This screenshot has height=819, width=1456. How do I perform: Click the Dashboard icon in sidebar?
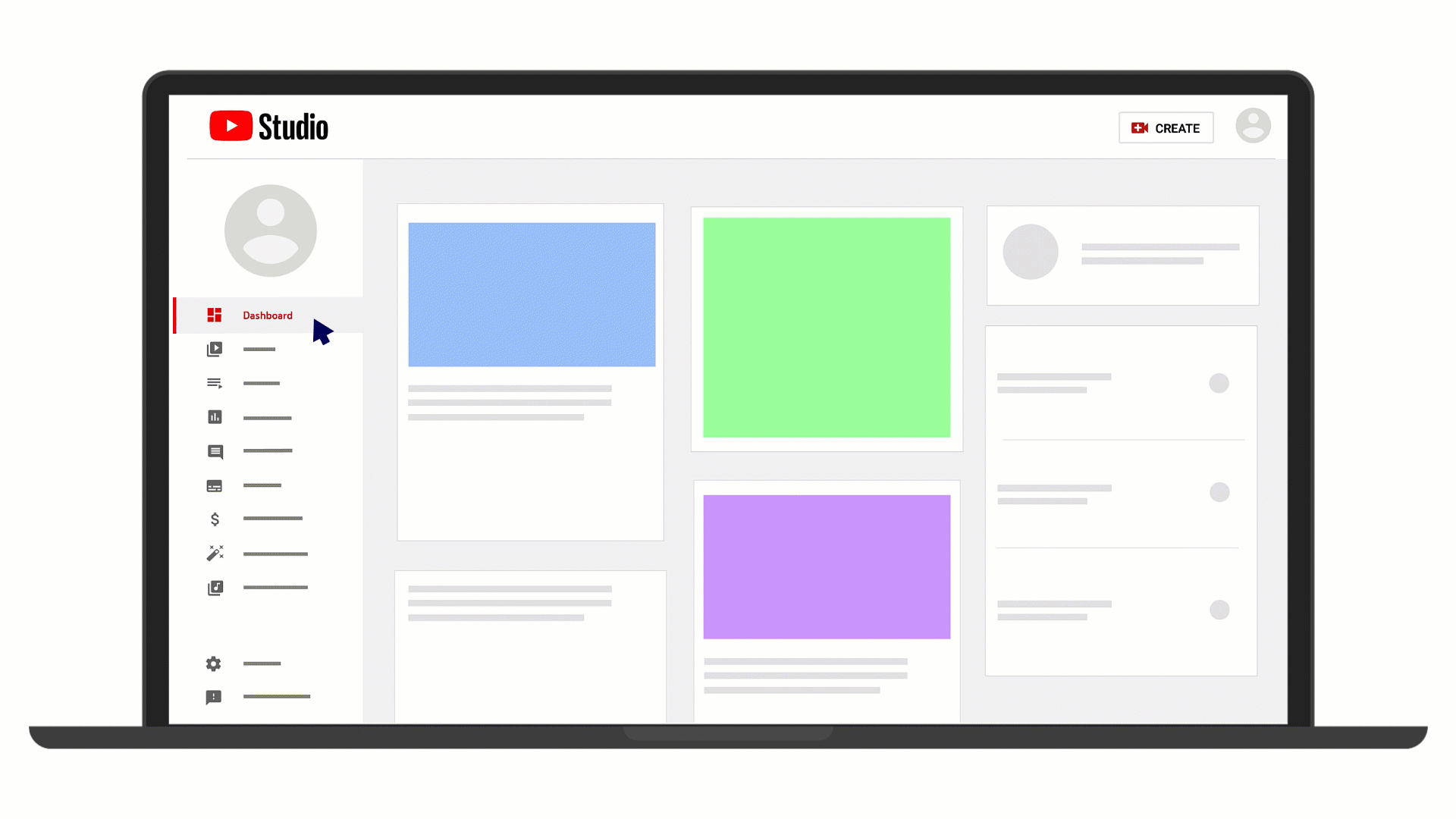213,315
